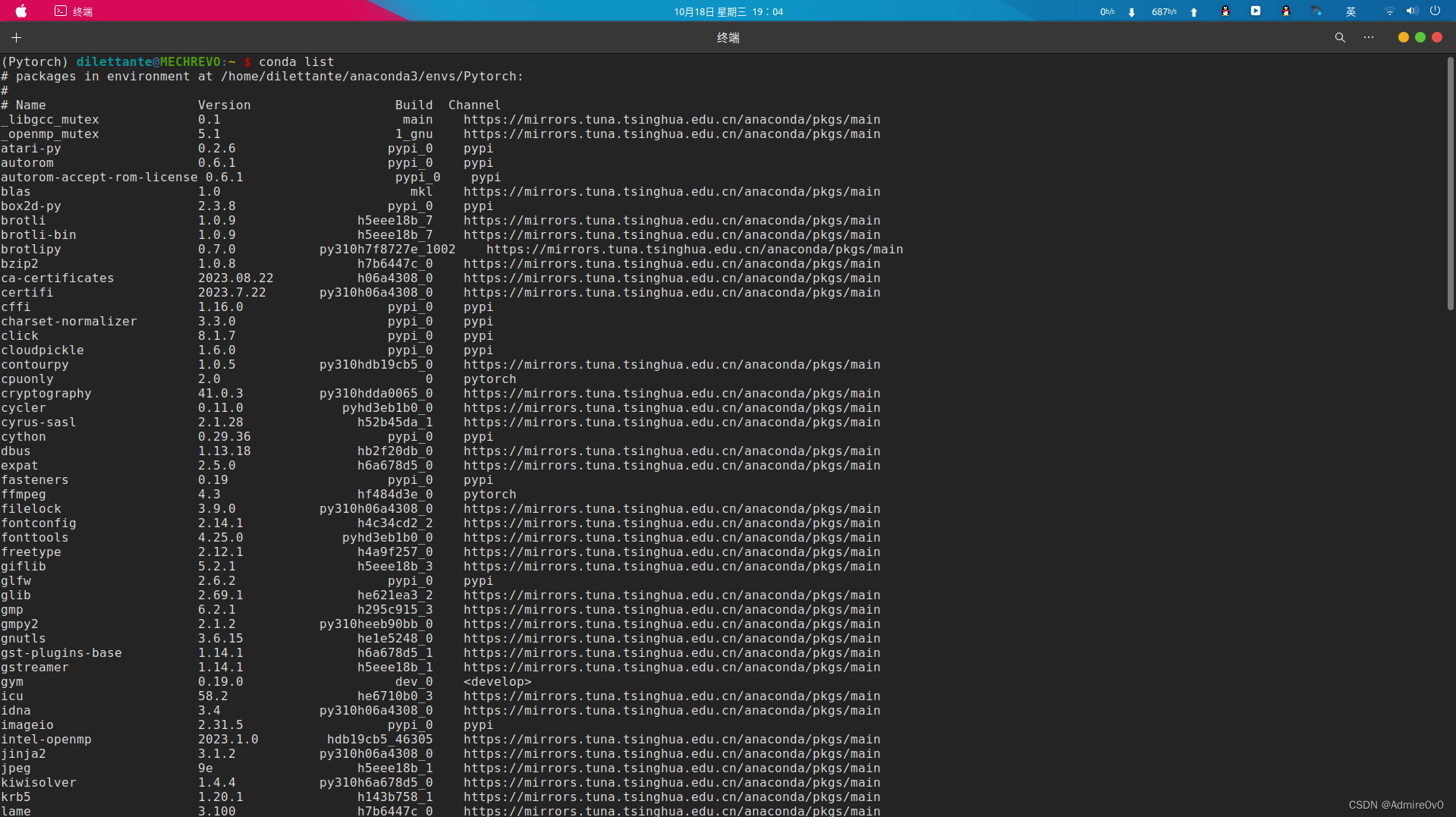Click the 'Channel' column header
This screenshot has height=817, width=1456.
click(474, 105)
